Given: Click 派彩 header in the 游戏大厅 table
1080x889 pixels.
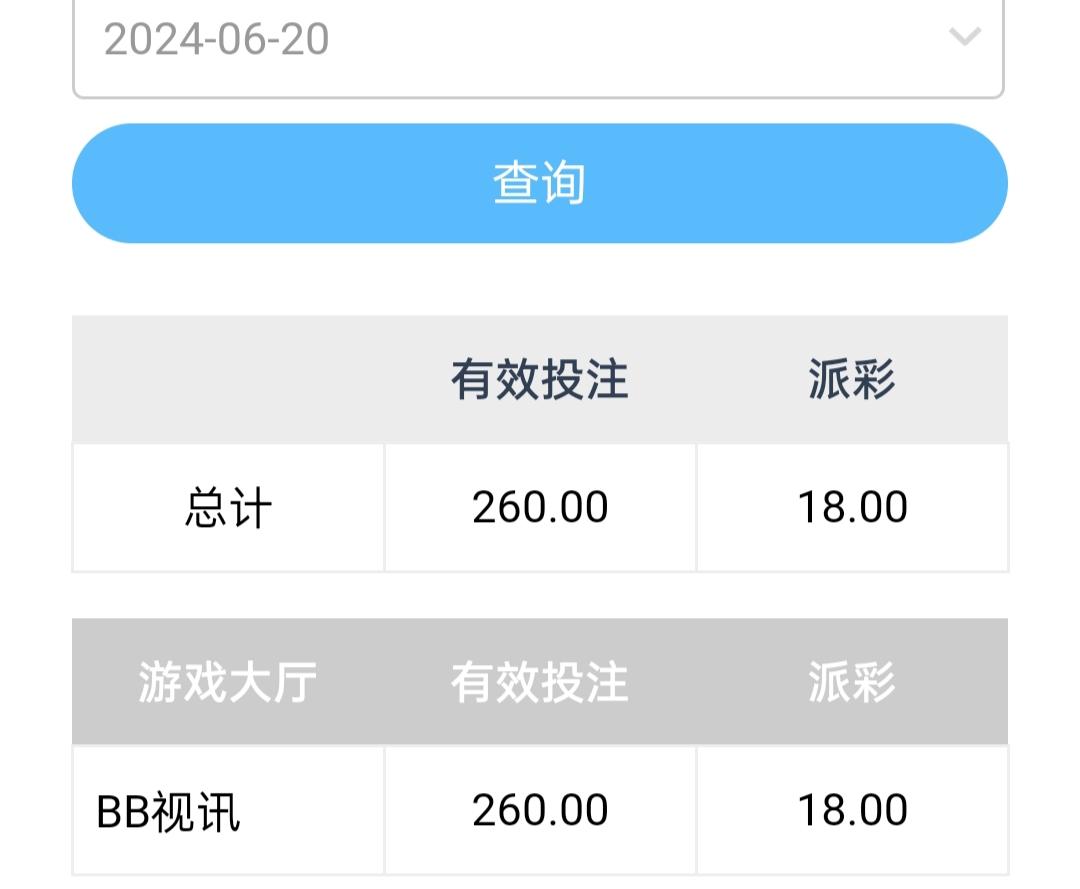Looking at the screenshot, I should pyautogui.click(x=851, y=684).
